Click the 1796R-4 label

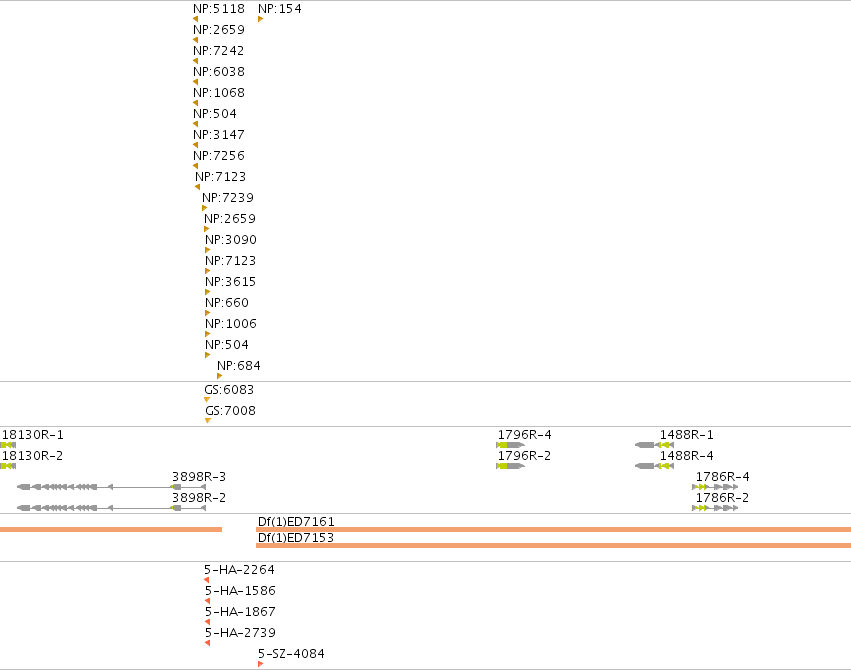[x=524, y=435]
